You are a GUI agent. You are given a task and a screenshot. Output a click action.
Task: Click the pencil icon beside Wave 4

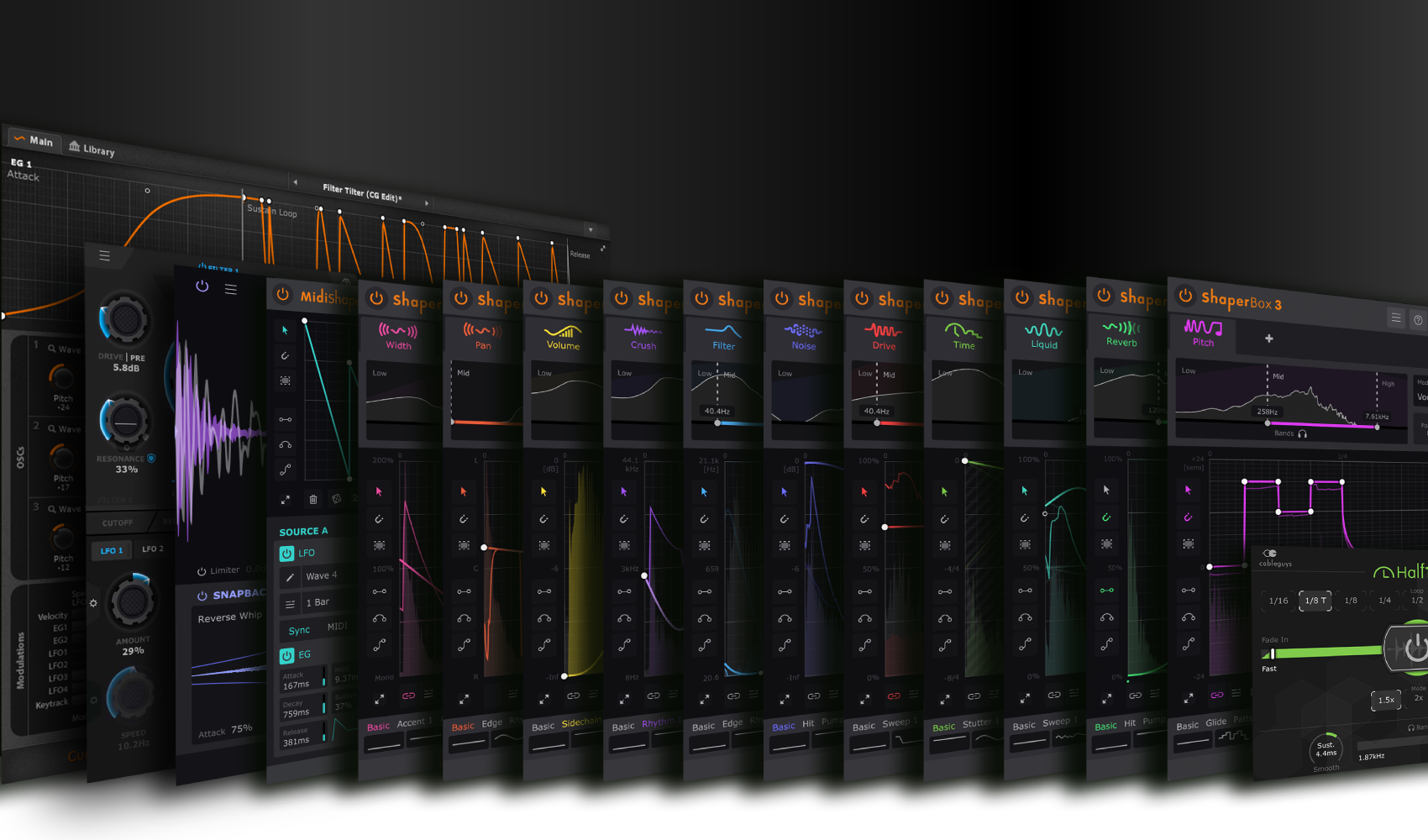point(290,577)
